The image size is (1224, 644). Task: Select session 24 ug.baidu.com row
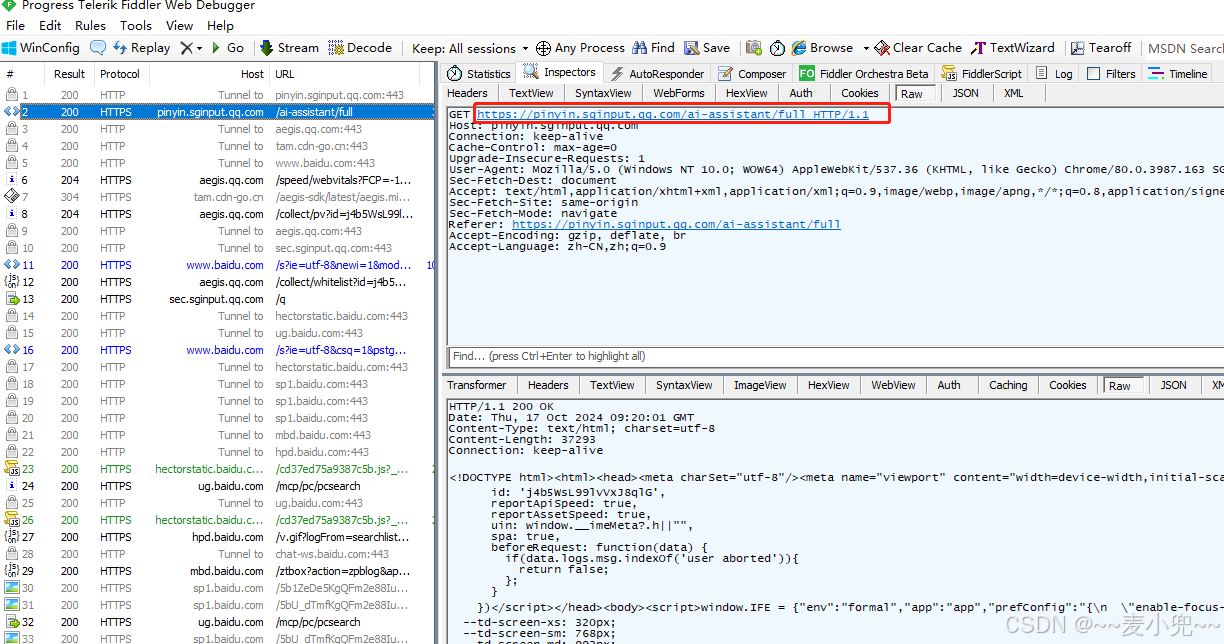tap(217, 486)
